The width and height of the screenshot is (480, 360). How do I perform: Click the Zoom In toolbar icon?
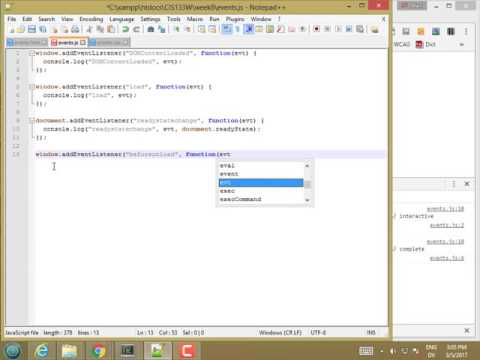pyautogui.click(x=176, y=30)
